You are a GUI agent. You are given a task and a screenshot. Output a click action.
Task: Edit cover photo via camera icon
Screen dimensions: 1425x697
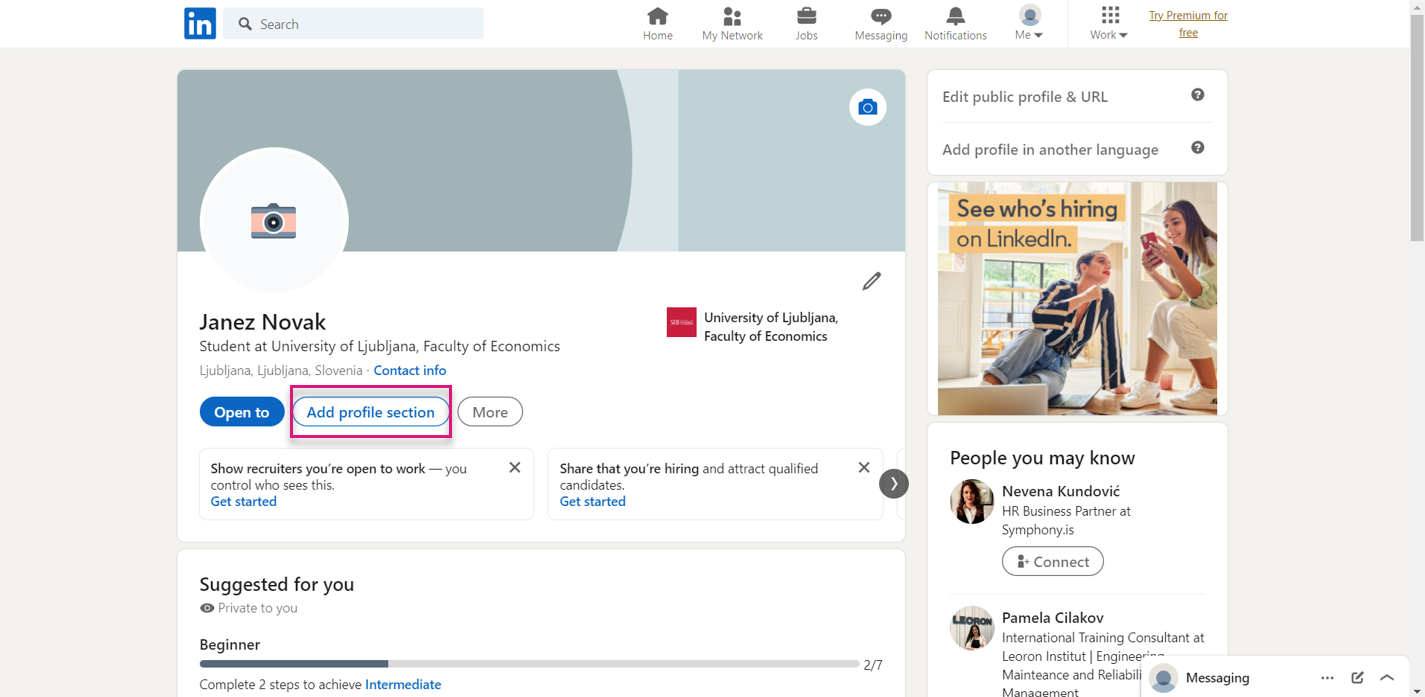coord(867,107)
